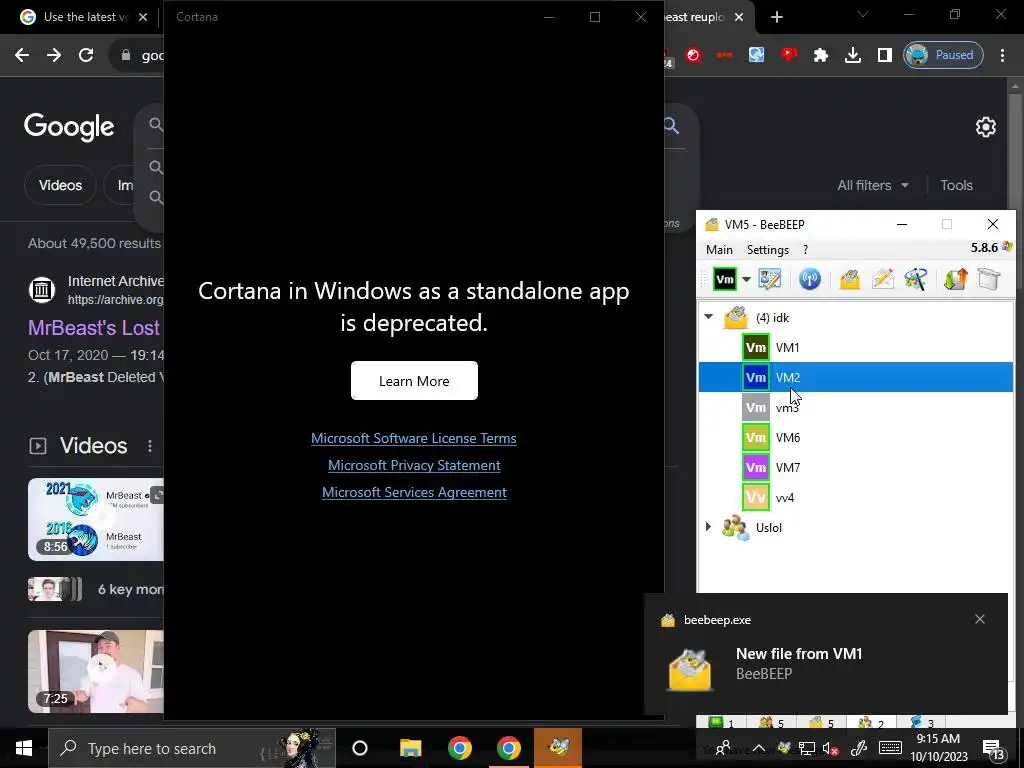Open Chrome Extensions puzzle icon
1024x768 pixels.
click(821, 55)
